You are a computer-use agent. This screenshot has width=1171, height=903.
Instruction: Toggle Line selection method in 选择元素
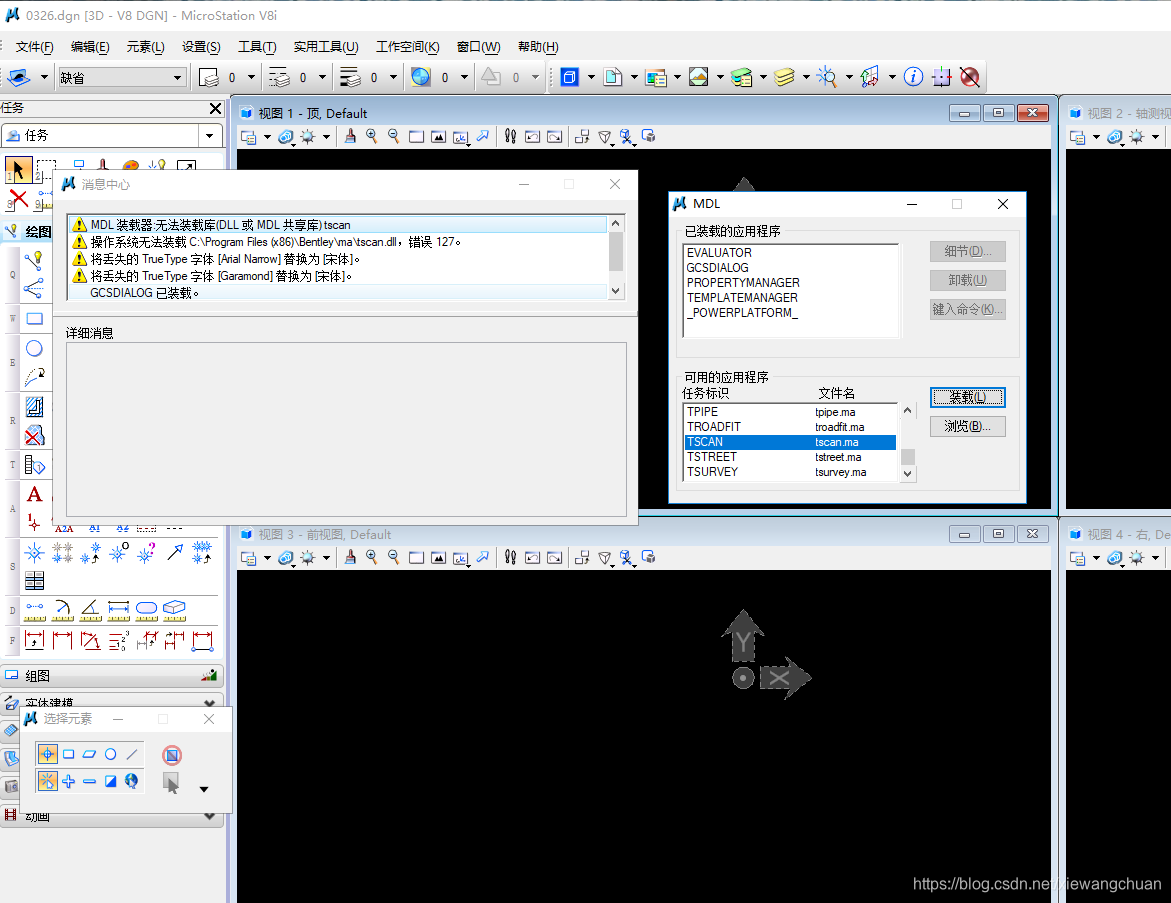coord(131,754)
